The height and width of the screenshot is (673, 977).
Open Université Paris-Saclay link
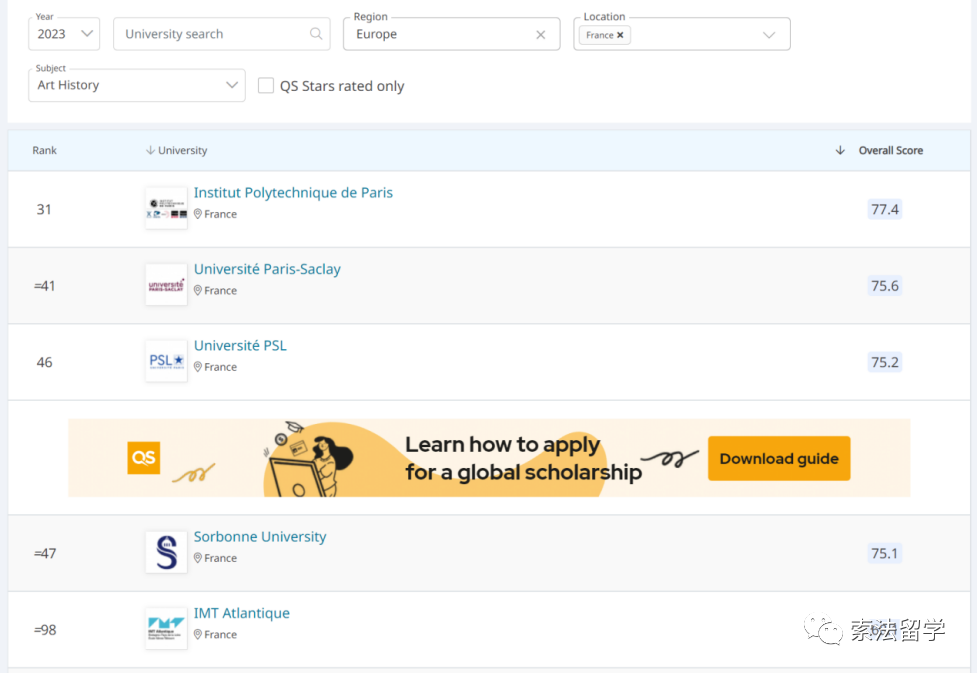(267, 269)
